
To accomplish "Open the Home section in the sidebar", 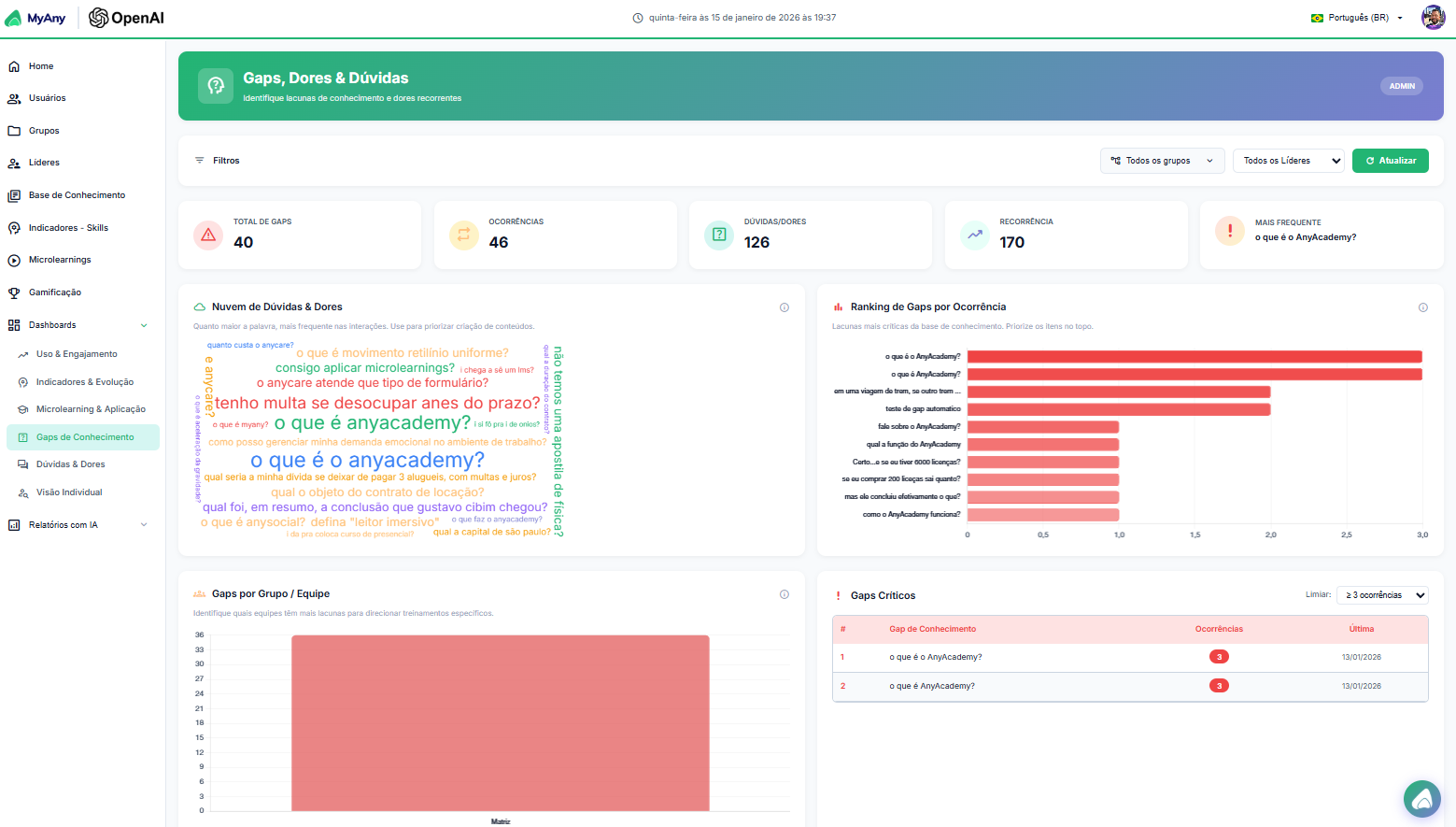I will (42, 65).
